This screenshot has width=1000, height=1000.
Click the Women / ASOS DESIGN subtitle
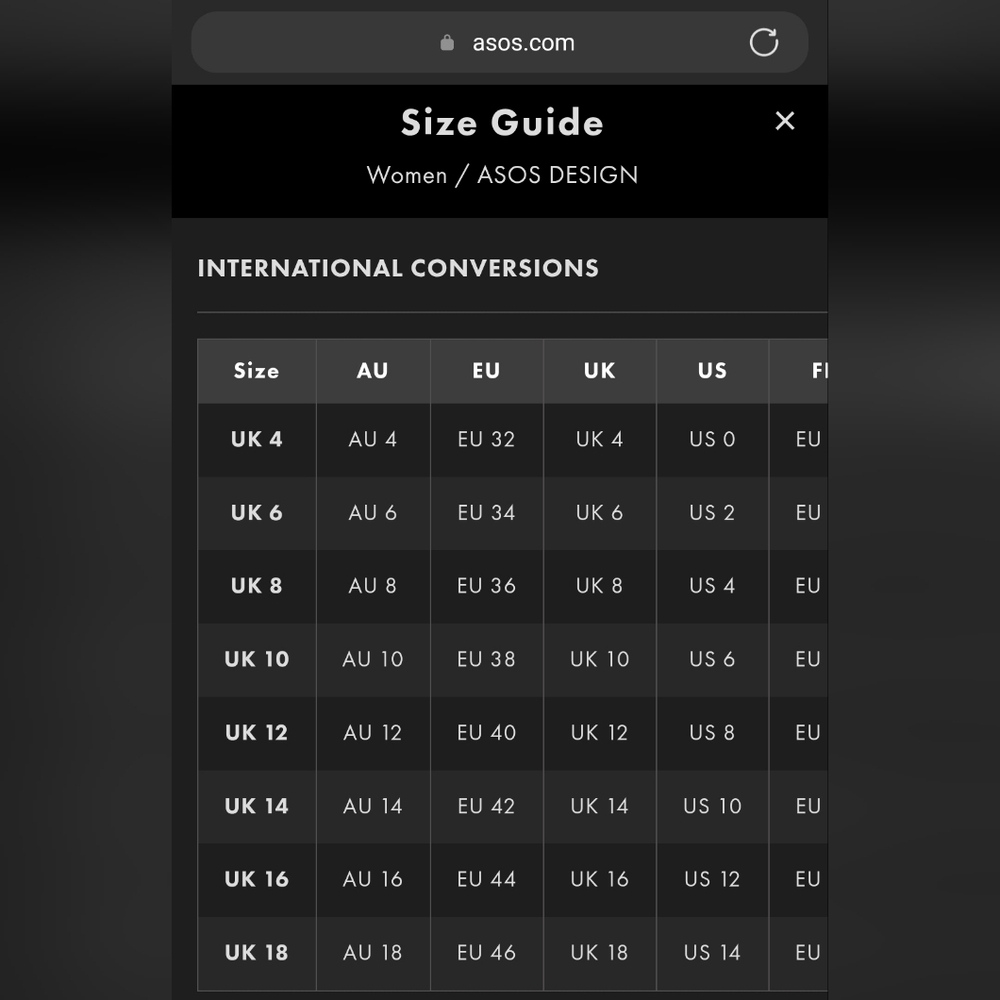(503, 175)
